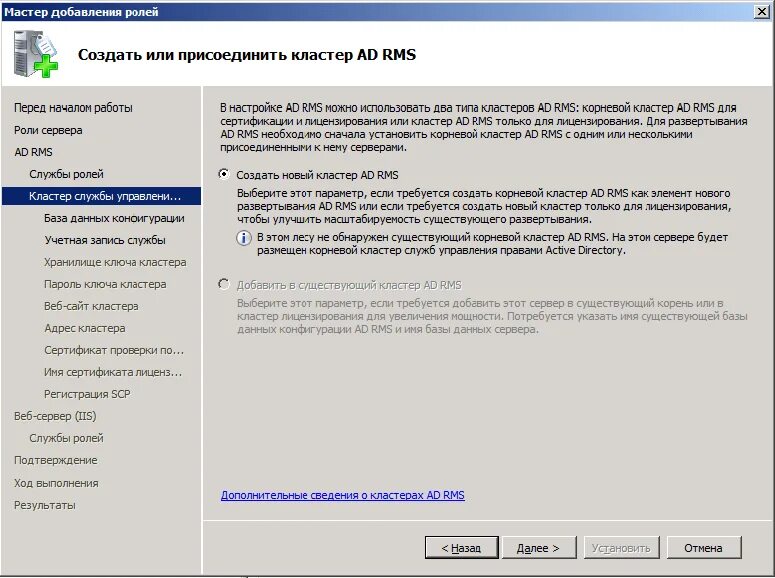The width and height of the screenshot is (775, 578).
Task: Open Дополнительные сведения о кластерах AD RMS link
Action: [x=343, y=495]
